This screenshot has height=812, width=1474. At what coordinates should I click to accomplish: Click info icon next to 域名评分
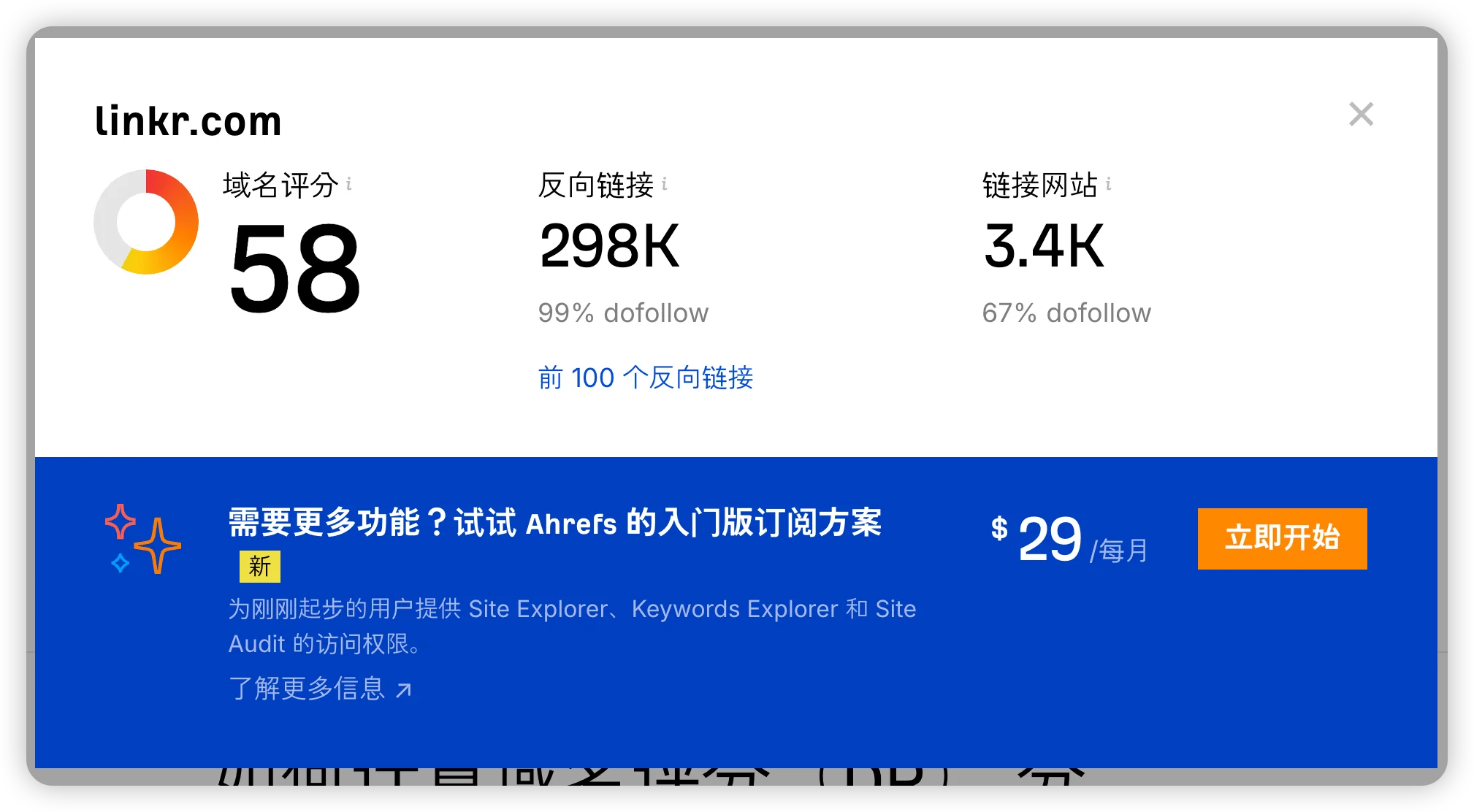(349, 184)
